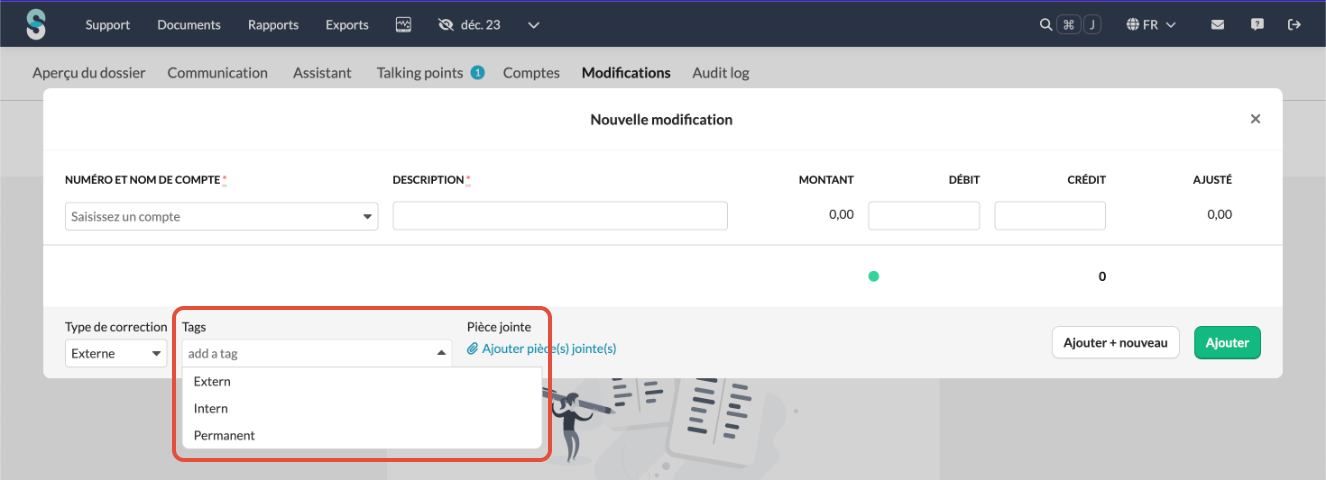Click the logout arrow icon
1326x480 pixels.
click(1295, 25)
